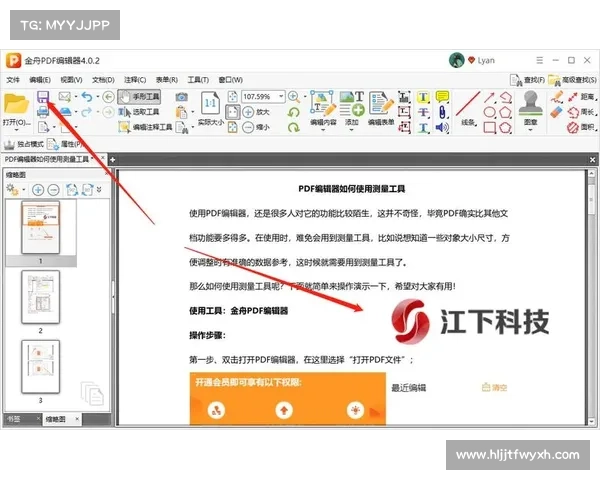This screenshot has width=600, height=480.
Task: Click the 查找(F) find button
Action: pyautogui.click(x=527, y=80)
